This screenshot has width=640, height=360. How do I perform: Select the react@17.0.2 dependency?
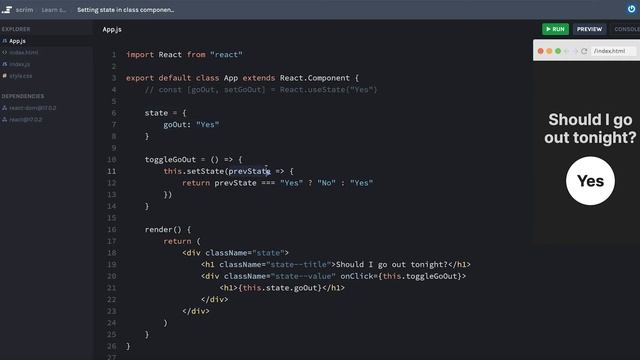click(26, 120)
